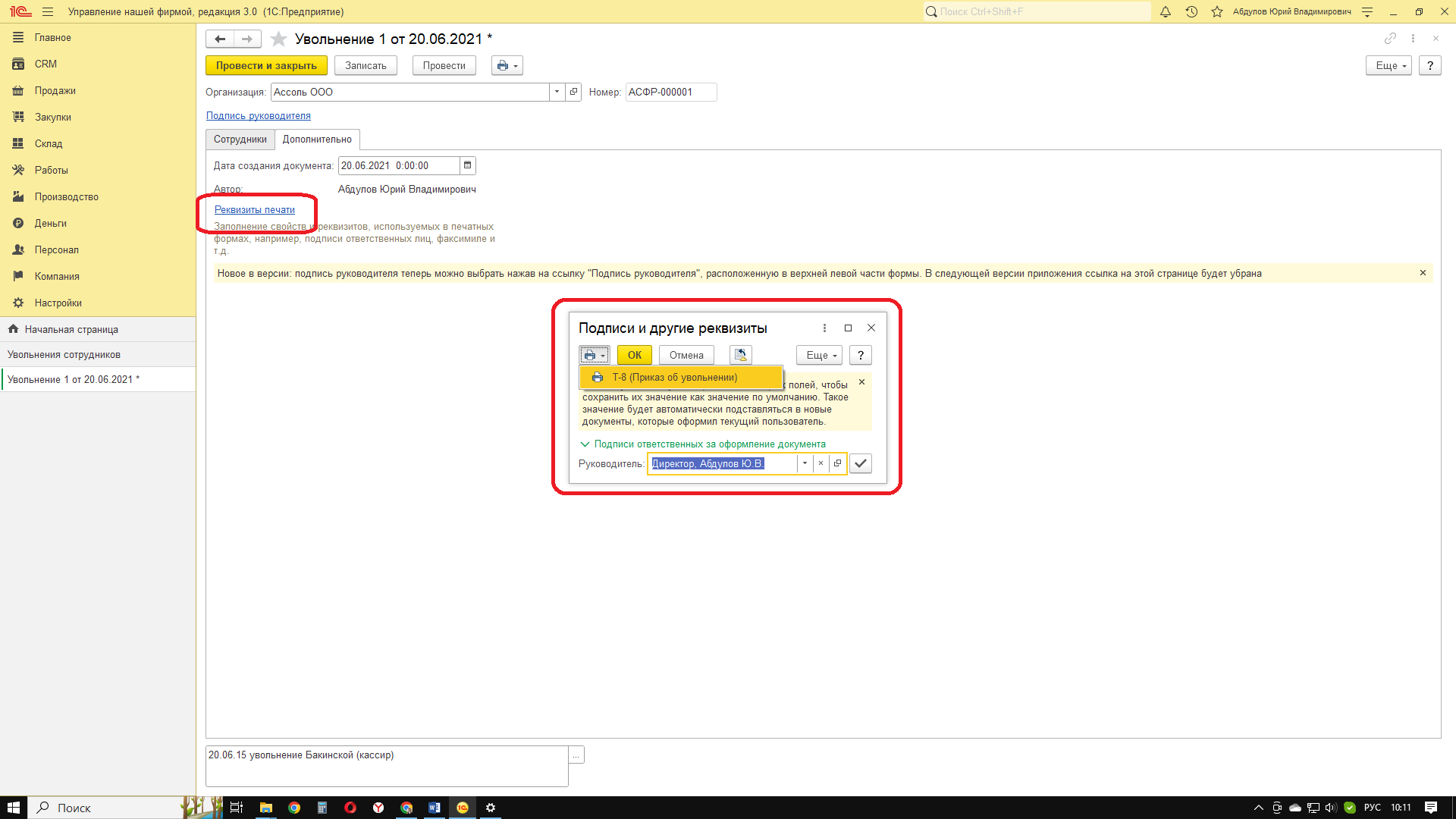This screenshot has height=819, width=1456.
Task: Open help in Подписи dialog
Action: pos(861,355)
